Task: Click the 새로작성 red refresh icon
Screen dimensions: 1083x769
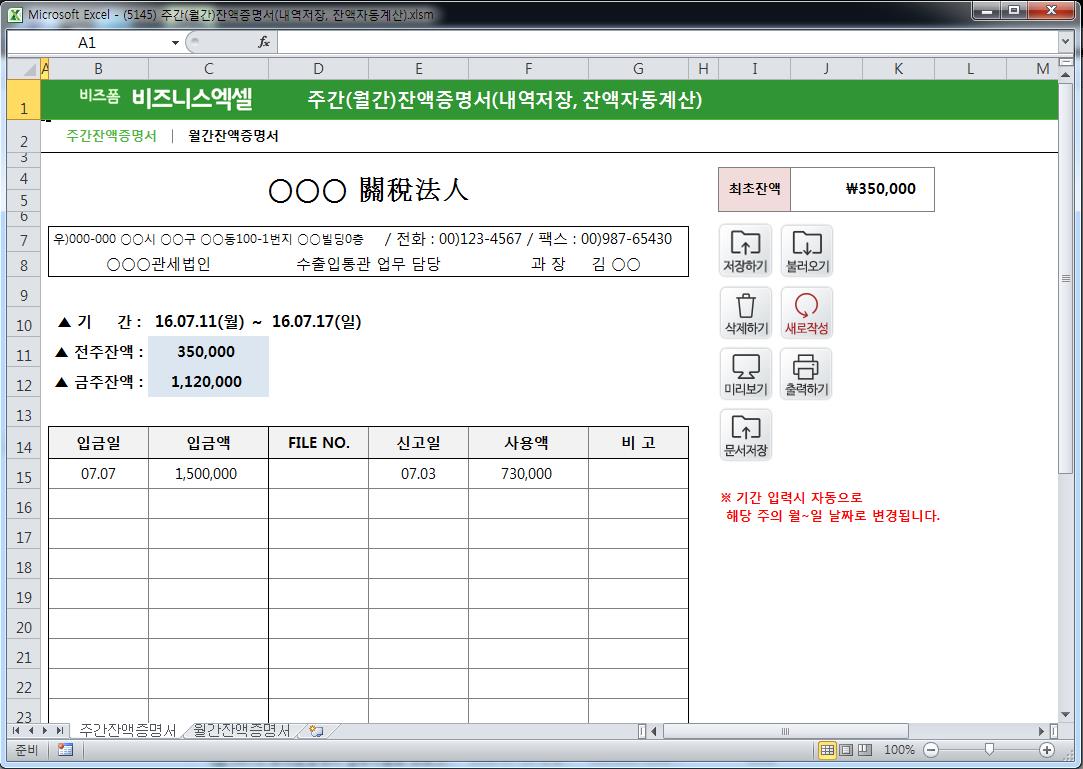Action: tap(806, 312)
